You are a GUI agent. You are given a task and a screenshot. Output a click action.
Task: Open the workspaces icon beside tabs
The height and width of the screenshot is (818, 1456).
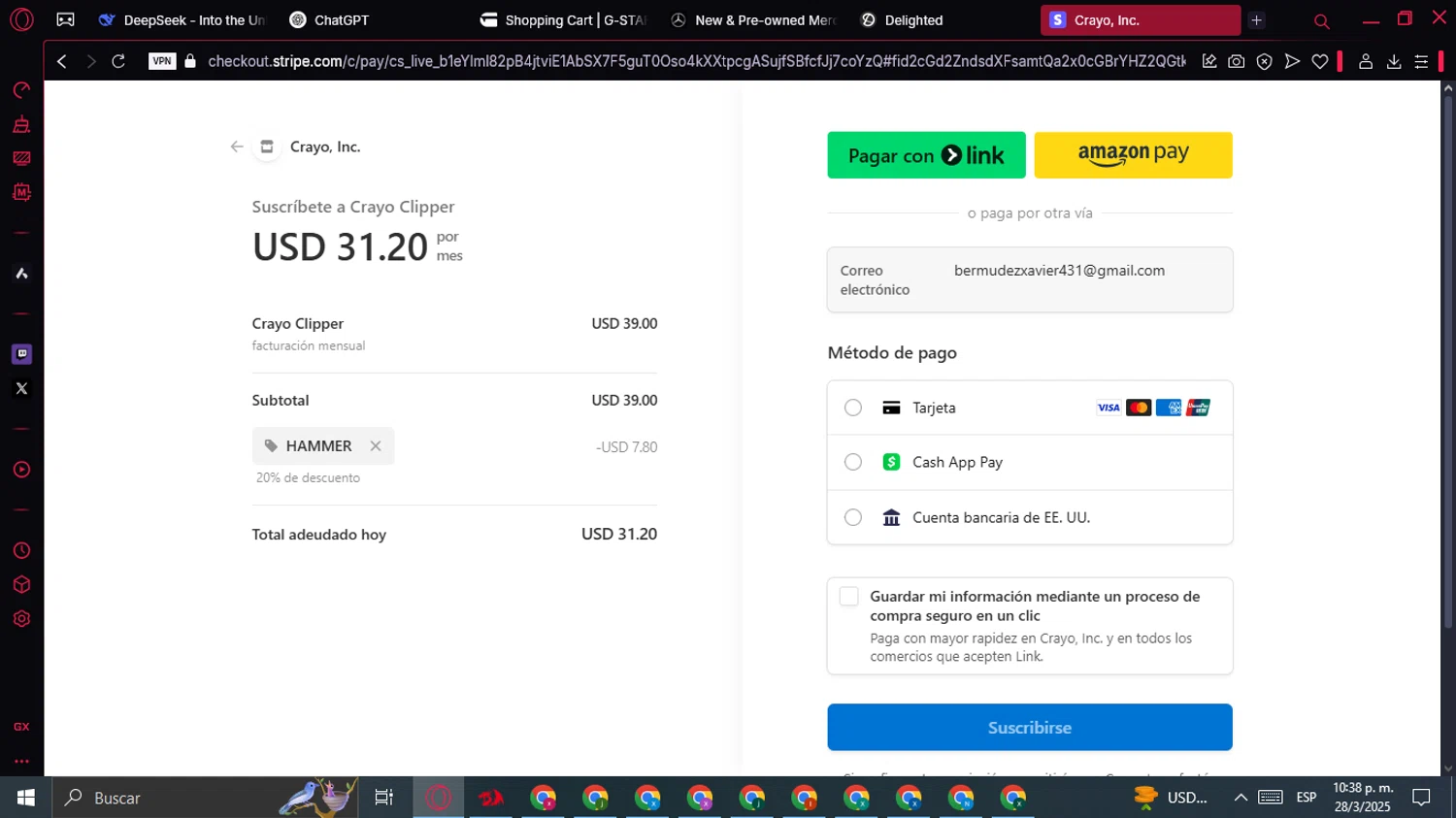(x=65, y=19)
